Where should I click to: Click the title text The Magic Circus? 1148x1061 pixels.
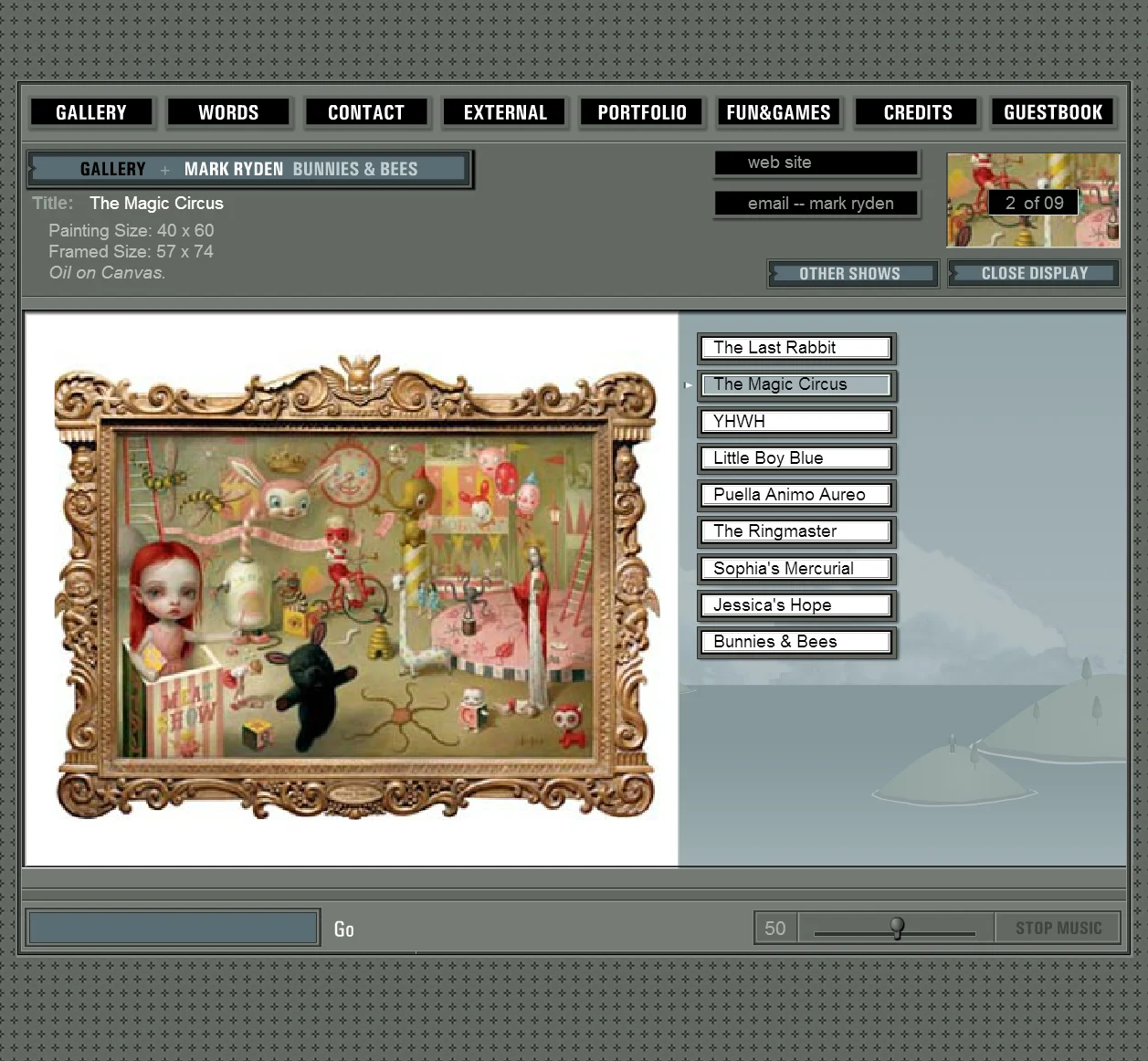click(156, 203)
